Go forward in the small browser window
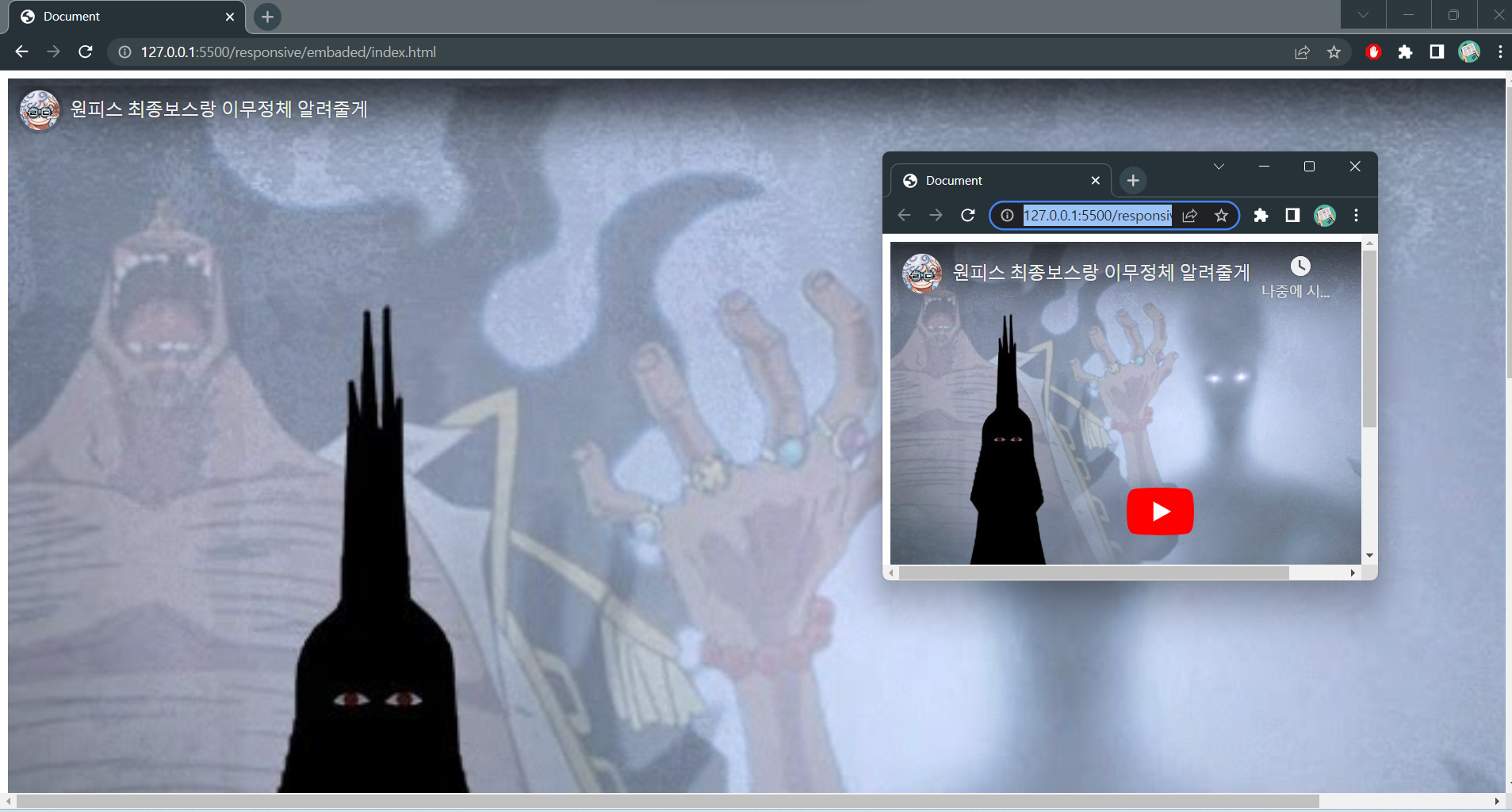The width and height of the screenshot is (1512, 812). tap(936, 215)
